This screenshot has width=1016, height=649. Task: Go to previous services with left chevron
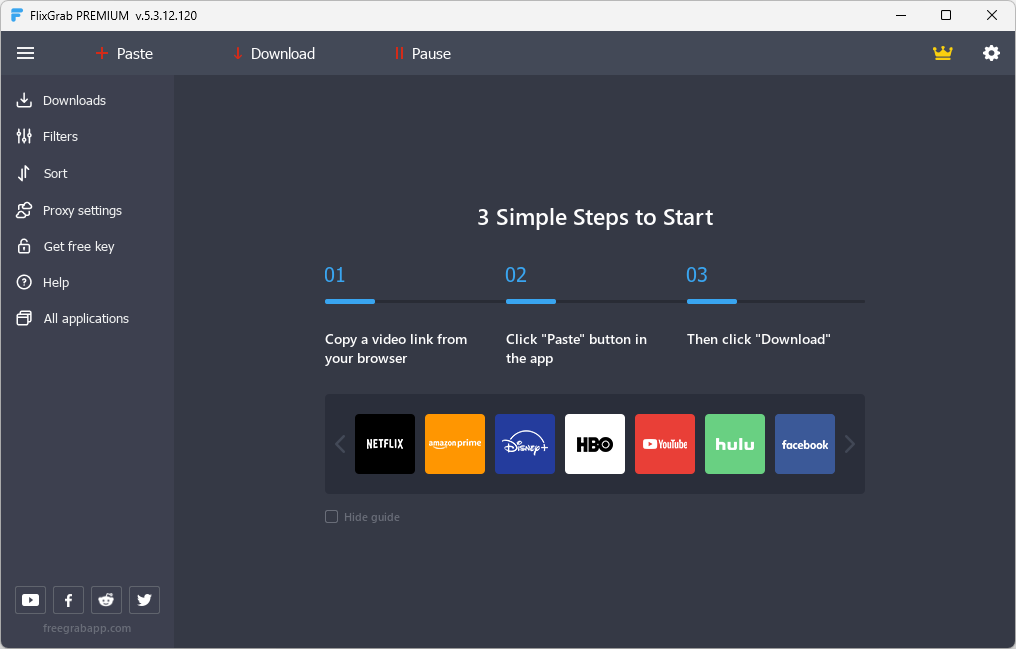340,444
